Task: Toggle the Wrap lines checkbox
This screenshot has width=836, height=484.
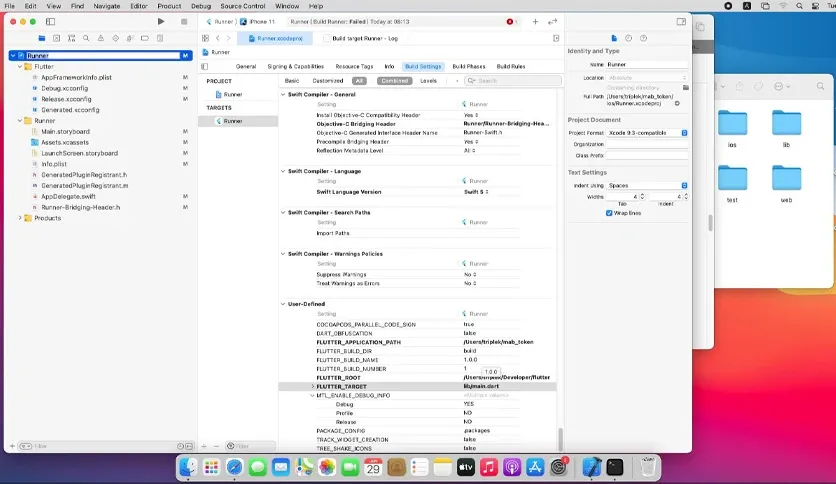Action: pyautogui.click(x=609, y=213)
